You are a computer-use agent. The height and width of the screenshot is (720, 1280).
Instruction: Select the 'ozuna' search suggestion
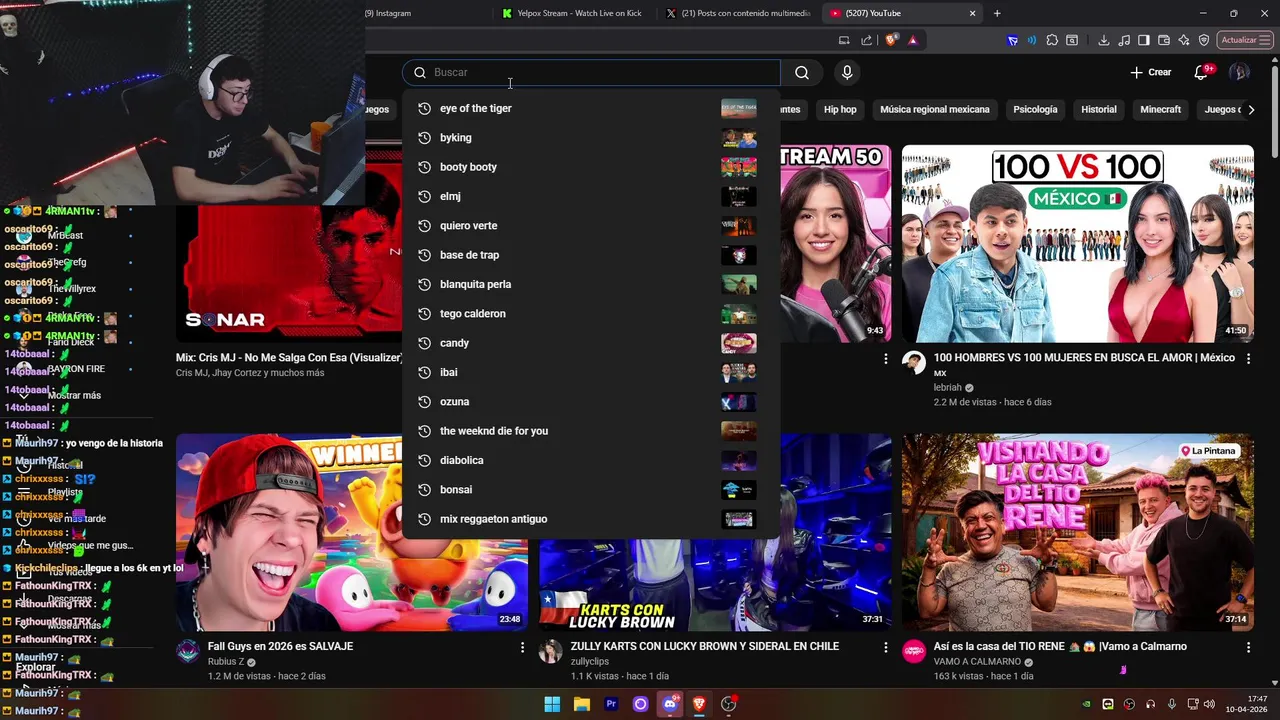591,402
